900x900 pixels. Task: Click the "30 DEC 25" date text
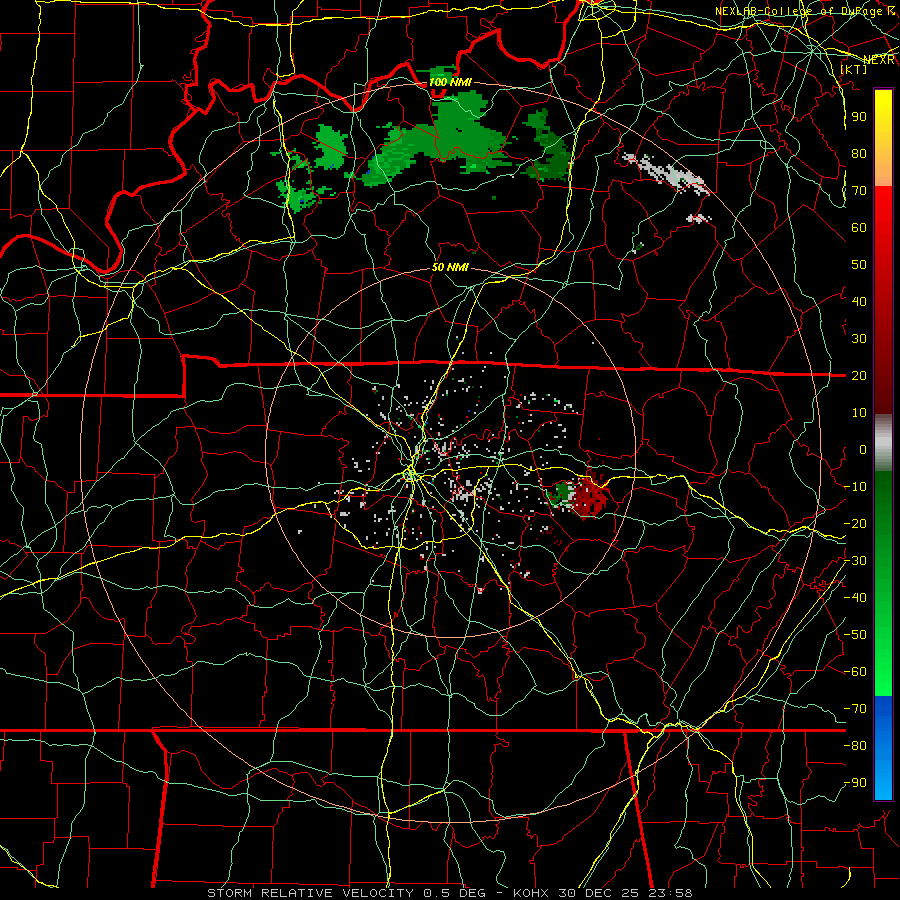(599, 893)
